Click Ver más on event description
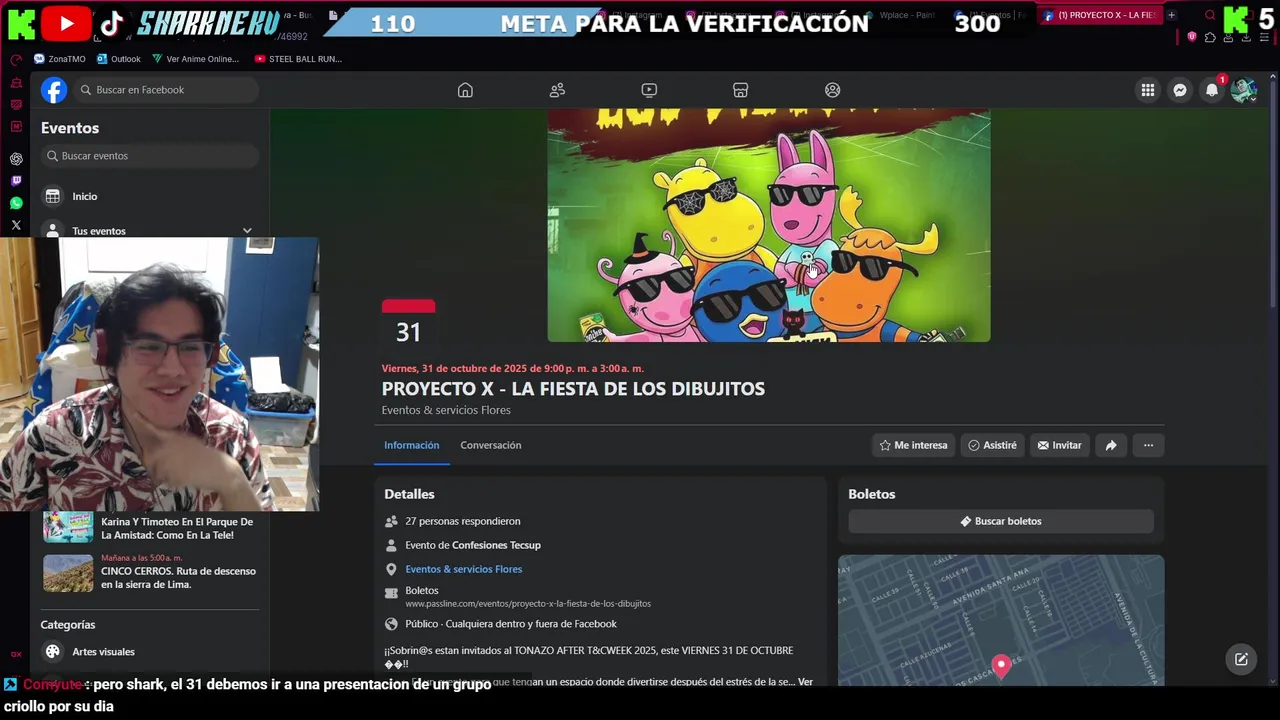1280x720 pixels. click(805, 682)
